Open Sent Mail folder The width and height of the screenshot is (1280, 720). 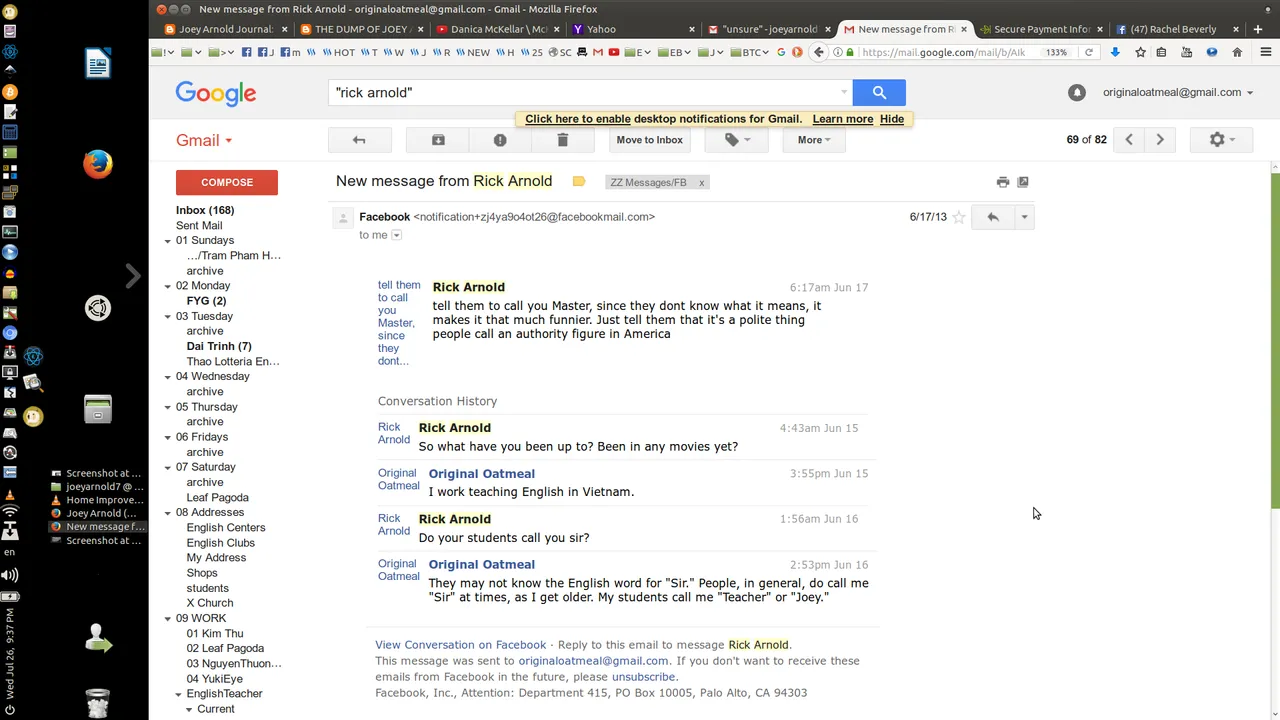199,226
